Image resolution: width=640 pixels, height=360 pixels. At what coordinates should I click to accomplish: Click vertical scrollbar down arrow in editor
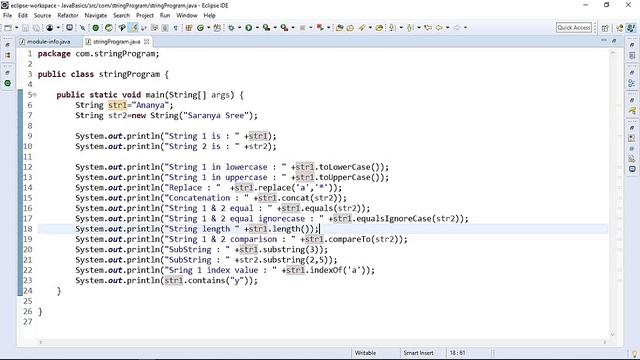613,334
